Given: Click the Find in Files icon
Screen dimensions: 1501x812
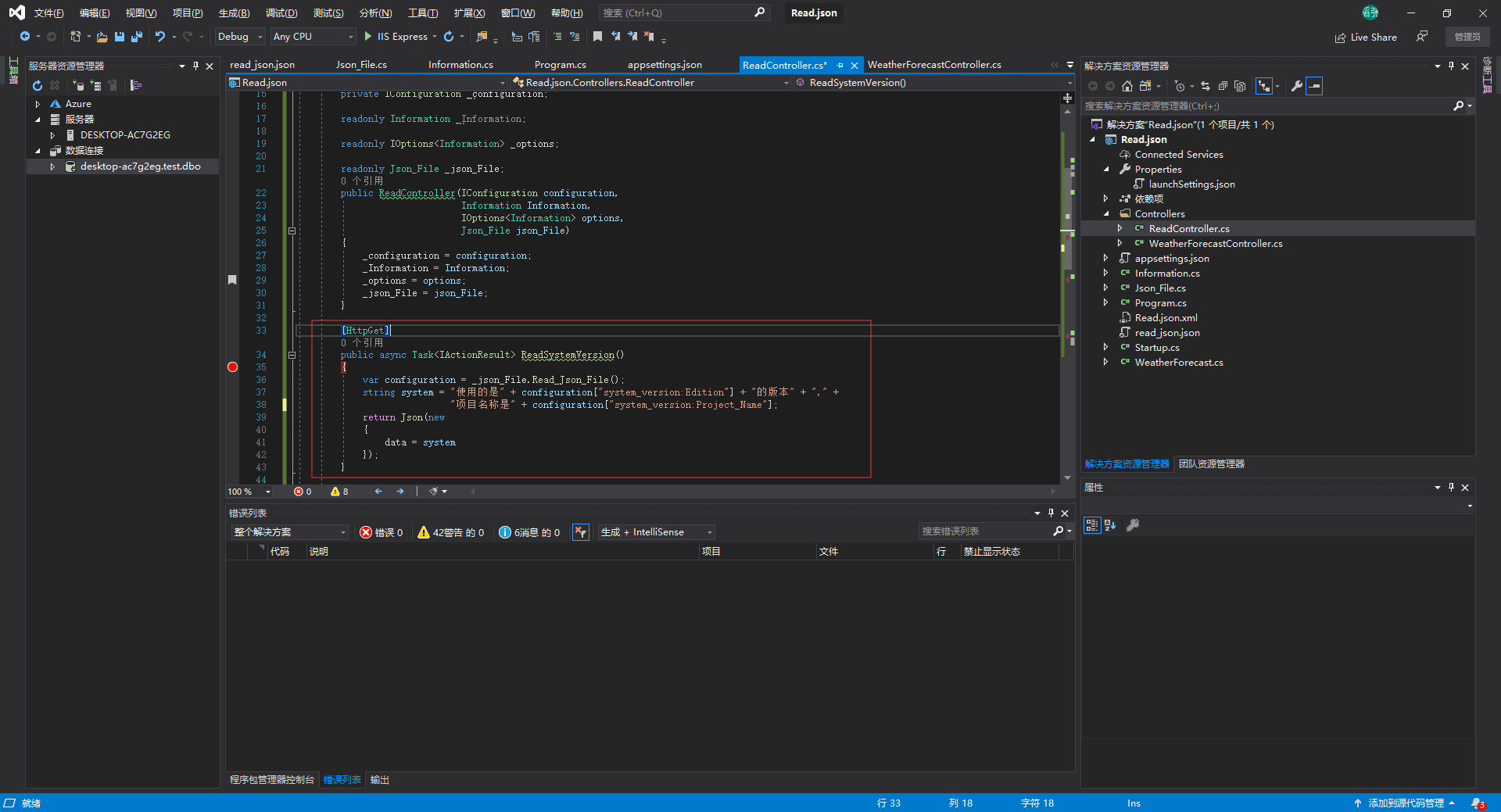Looking at the screenshot, I should tap(482, 37).
